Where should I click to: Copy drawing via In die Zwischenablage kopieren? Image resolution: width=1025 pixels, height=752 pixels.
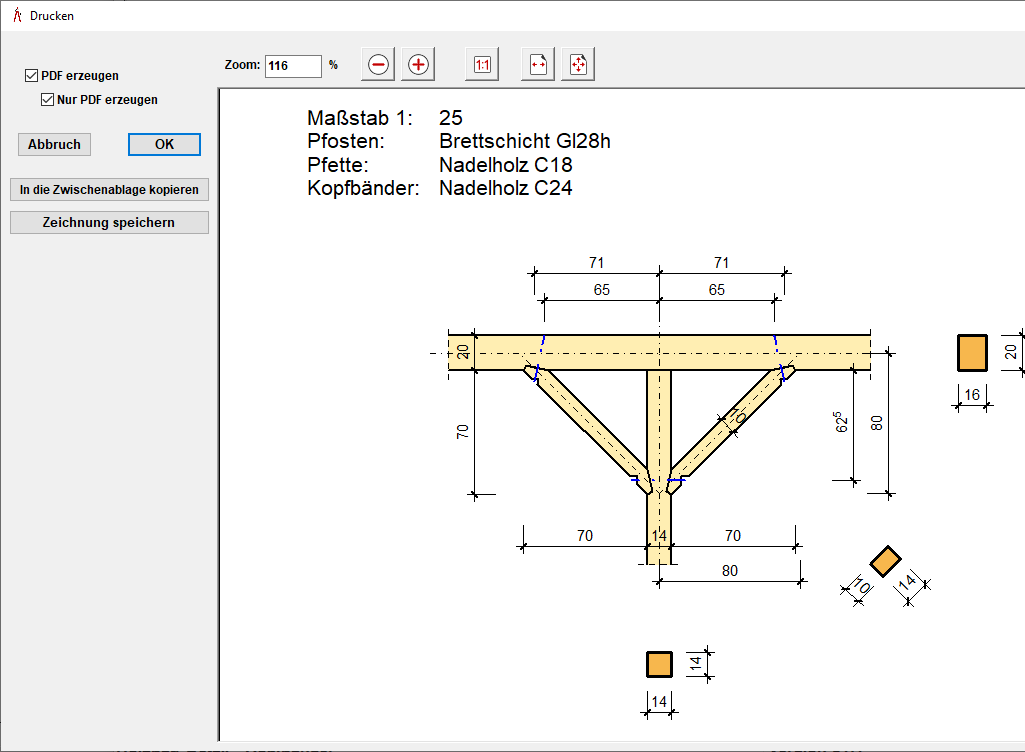pyautogui.click(x=109, y=189)
